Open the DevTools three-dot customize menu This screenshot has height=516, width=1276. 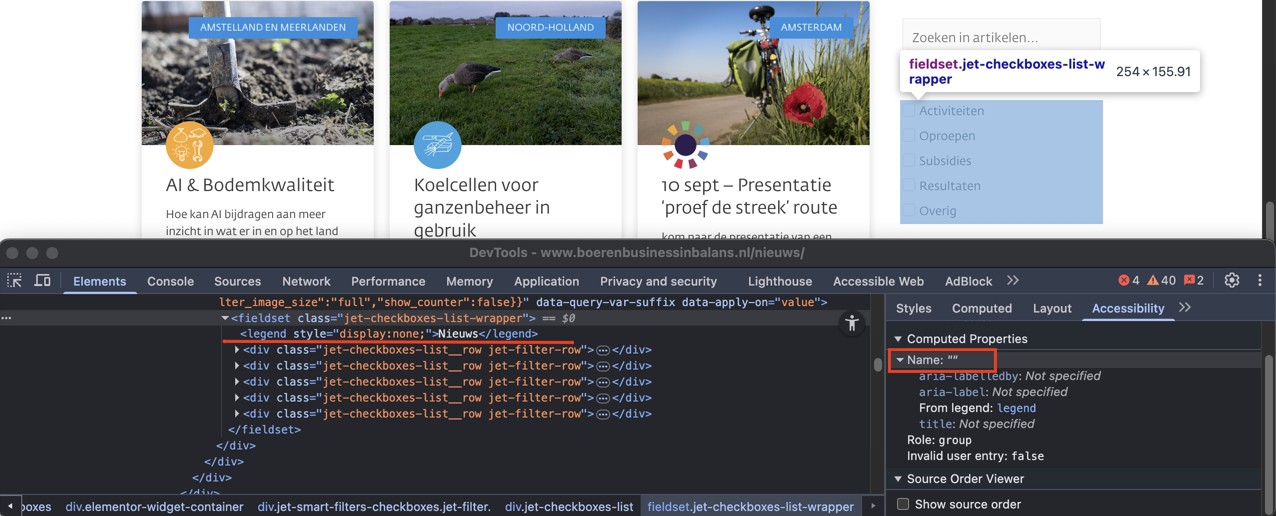point(1259,281)
